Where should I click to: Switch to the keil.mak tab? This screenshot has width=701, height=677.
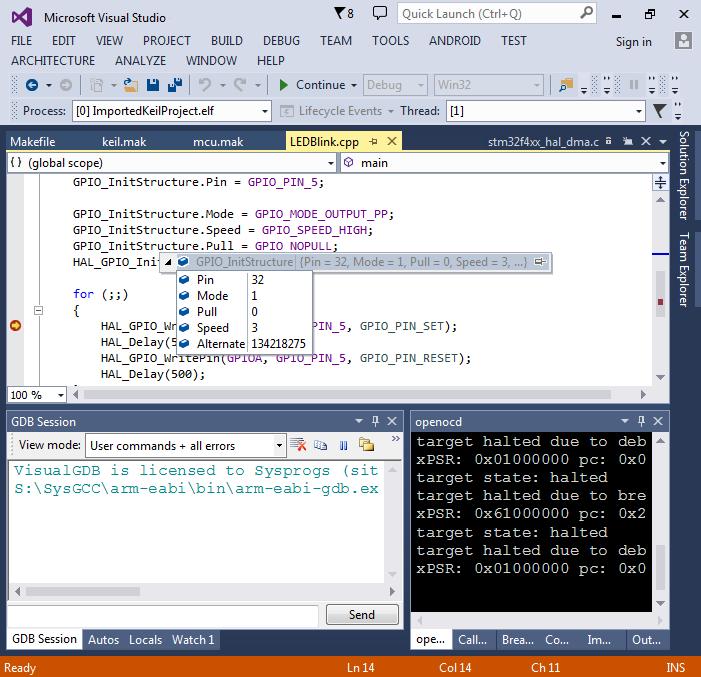click(124, 142)
